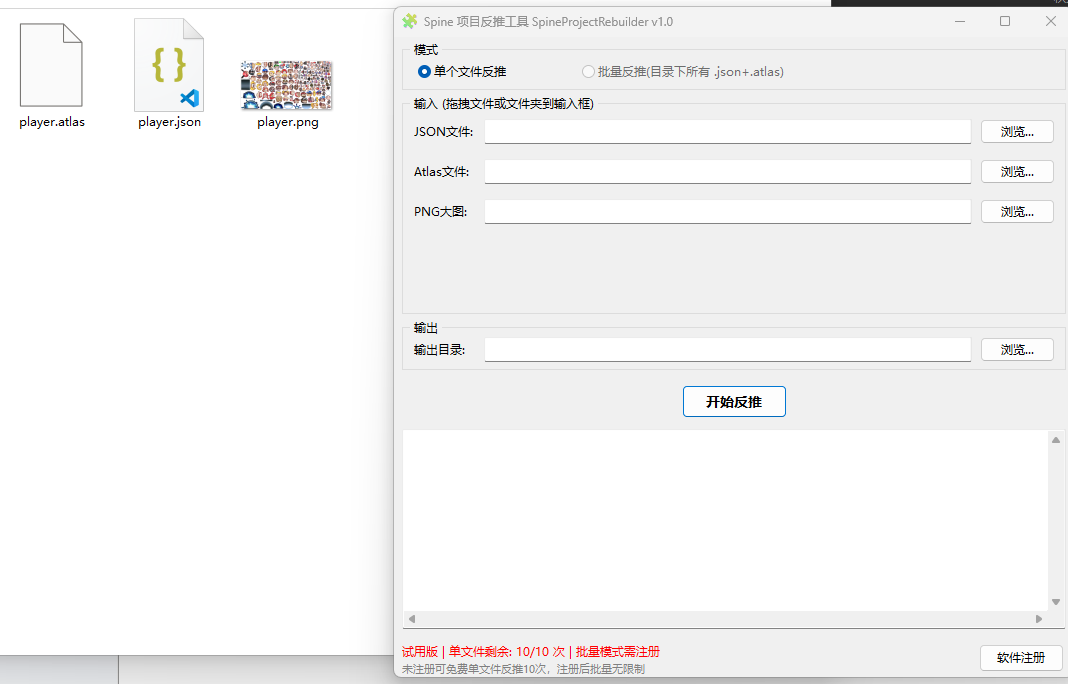The width and height of the screenshot is (1068, 684).
Task: Browse for 输出目录 with 浏览
Action: point(1017,349)
